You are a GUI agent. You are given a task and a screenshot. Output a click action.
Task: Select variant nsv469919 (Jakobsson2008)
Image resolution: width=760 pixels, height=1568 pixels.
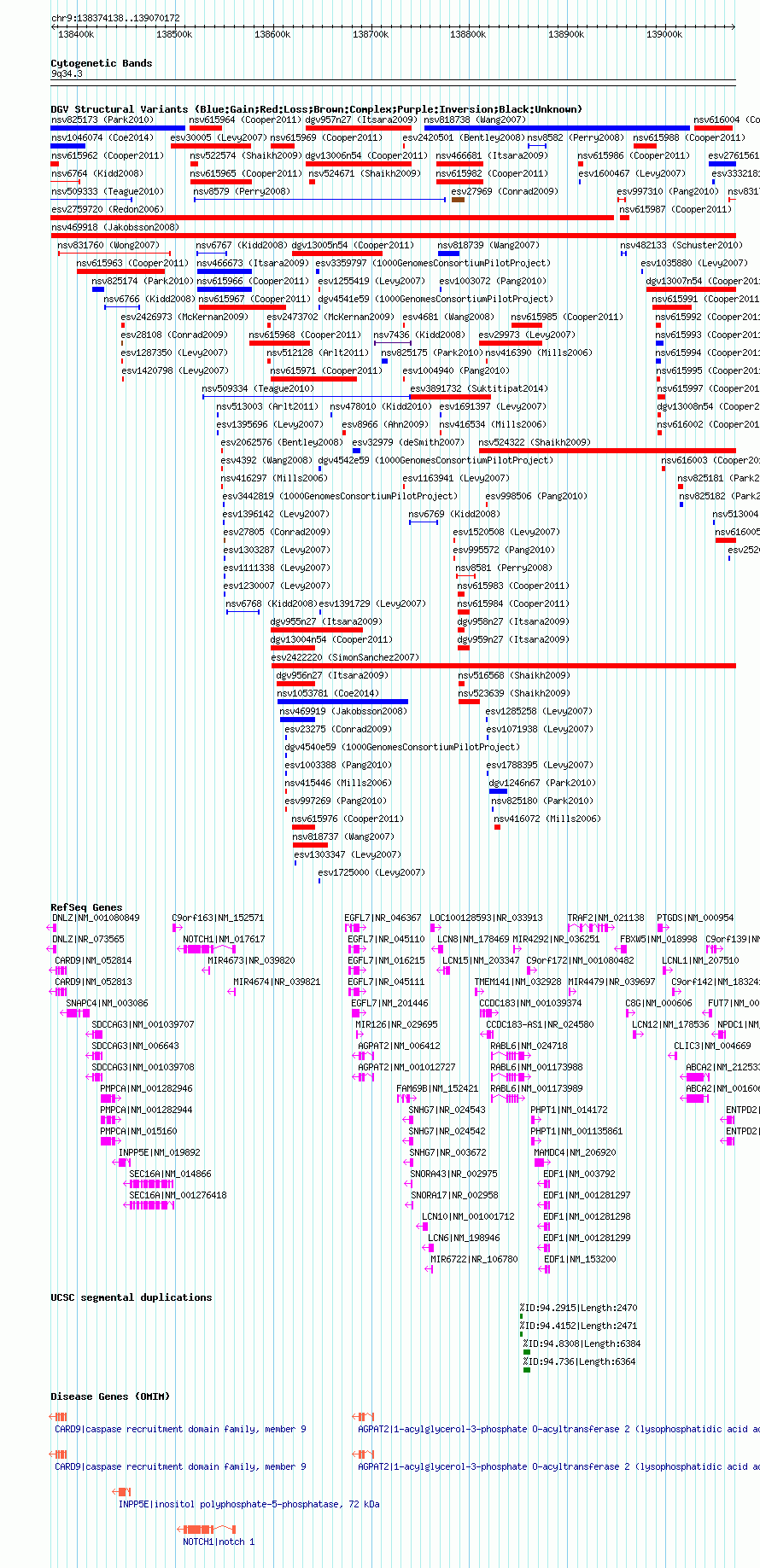343,711
